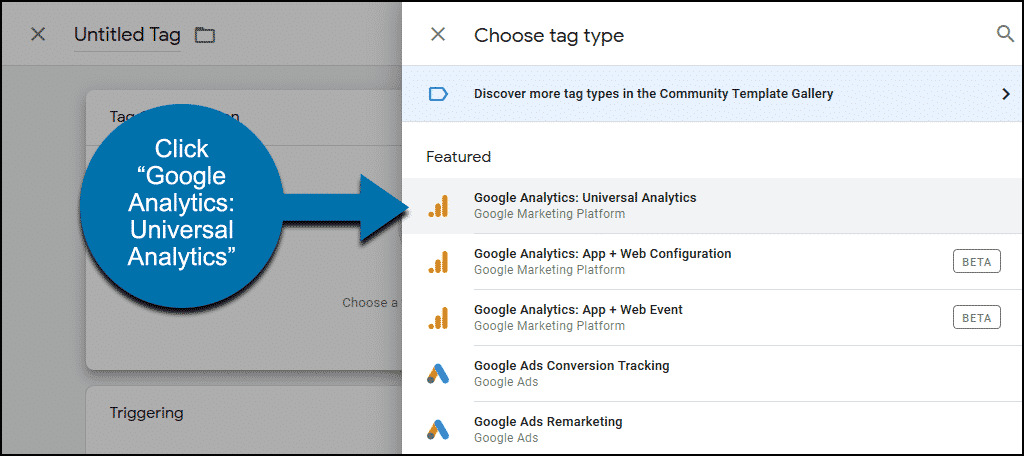Edit the Untitled Tag name field
This screenshot has width=1024, height=456.
click(127, 35)
